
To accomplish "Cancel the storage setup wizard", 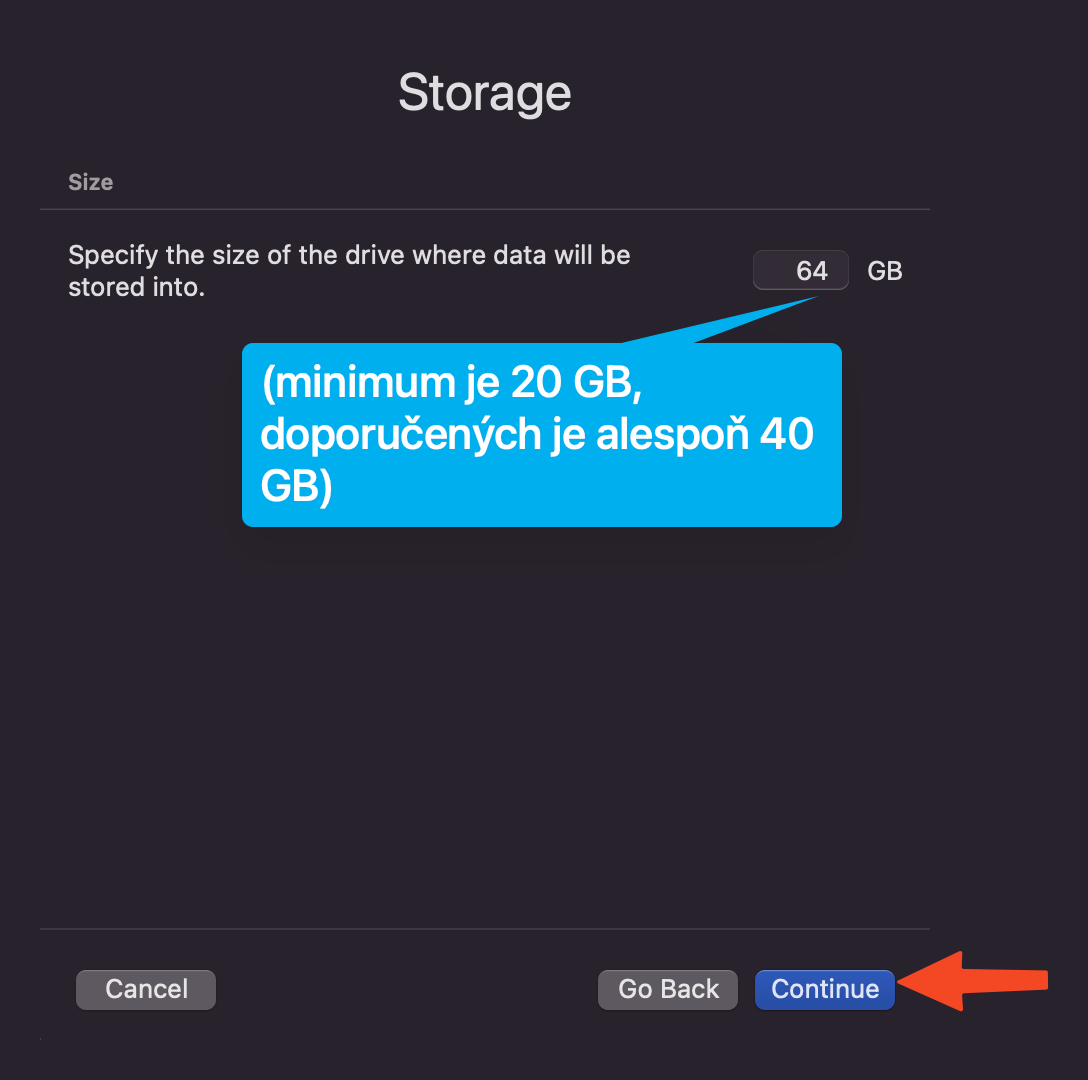I will [146, 989].
